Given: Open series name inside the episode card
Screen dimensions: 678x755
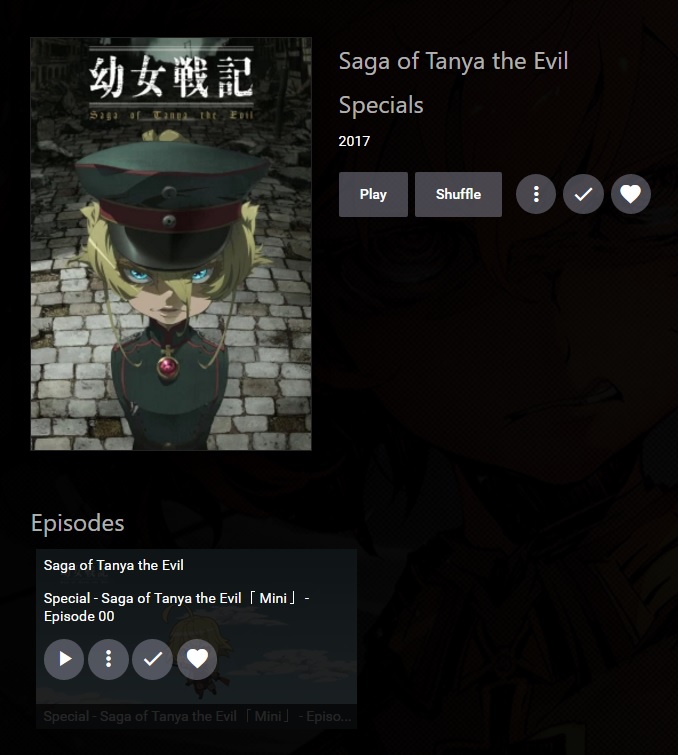Looking at the screenshot, I should click(x=114, y=565).
